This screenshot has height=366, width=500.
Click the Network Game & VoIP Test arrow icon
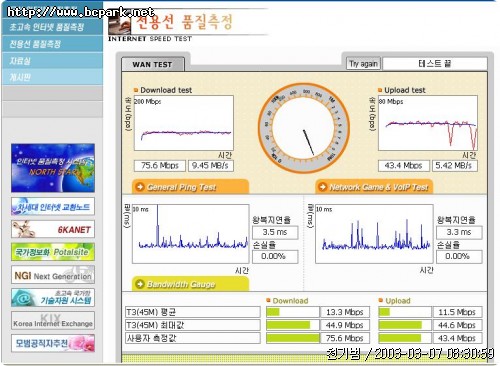(322, 187)
